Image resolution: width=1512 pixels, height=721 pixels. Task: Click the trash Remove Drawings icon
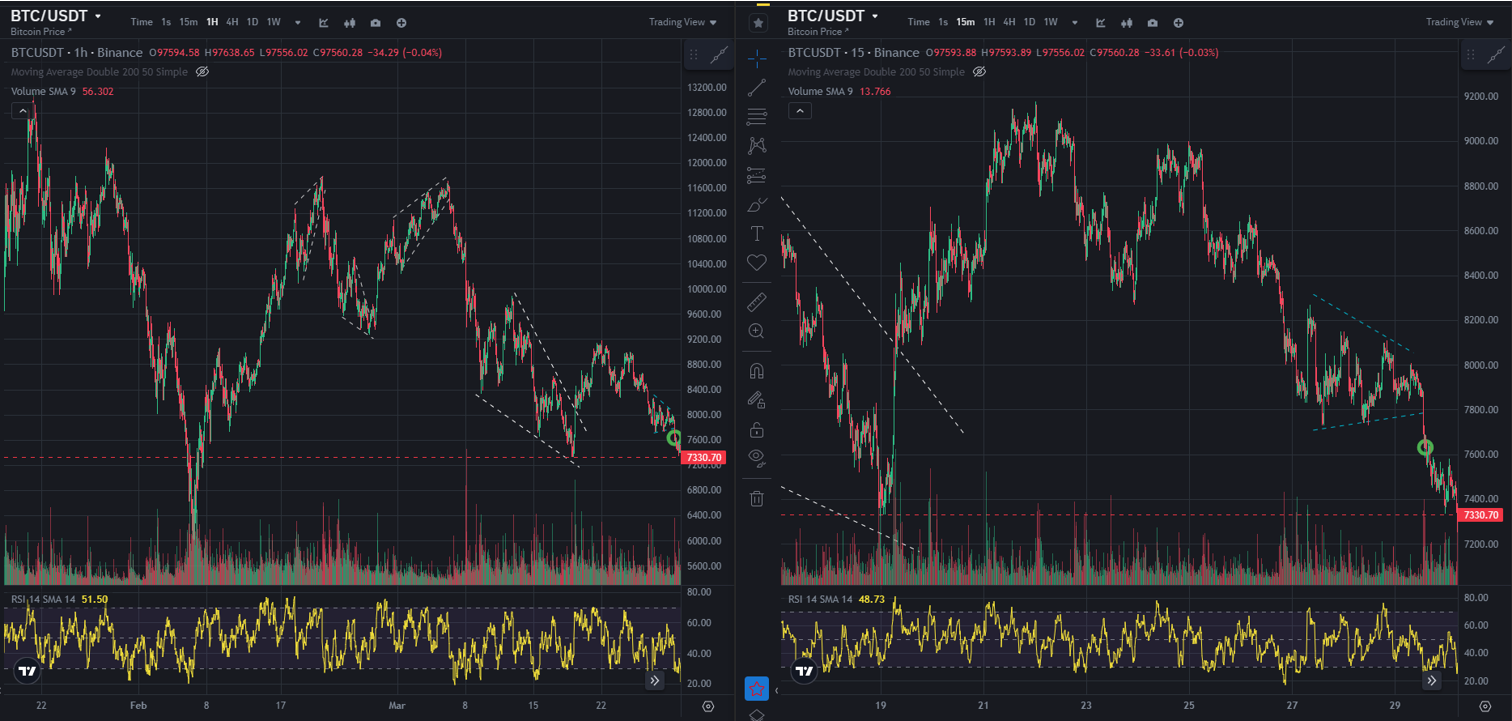click(x=757, y=498)
